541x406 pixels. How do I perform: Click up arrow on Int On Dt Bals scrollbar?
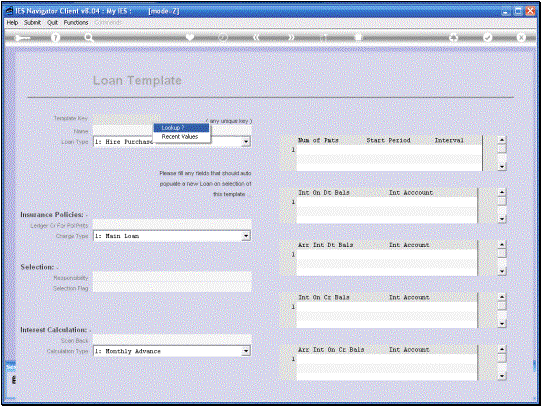pos(502,192)
